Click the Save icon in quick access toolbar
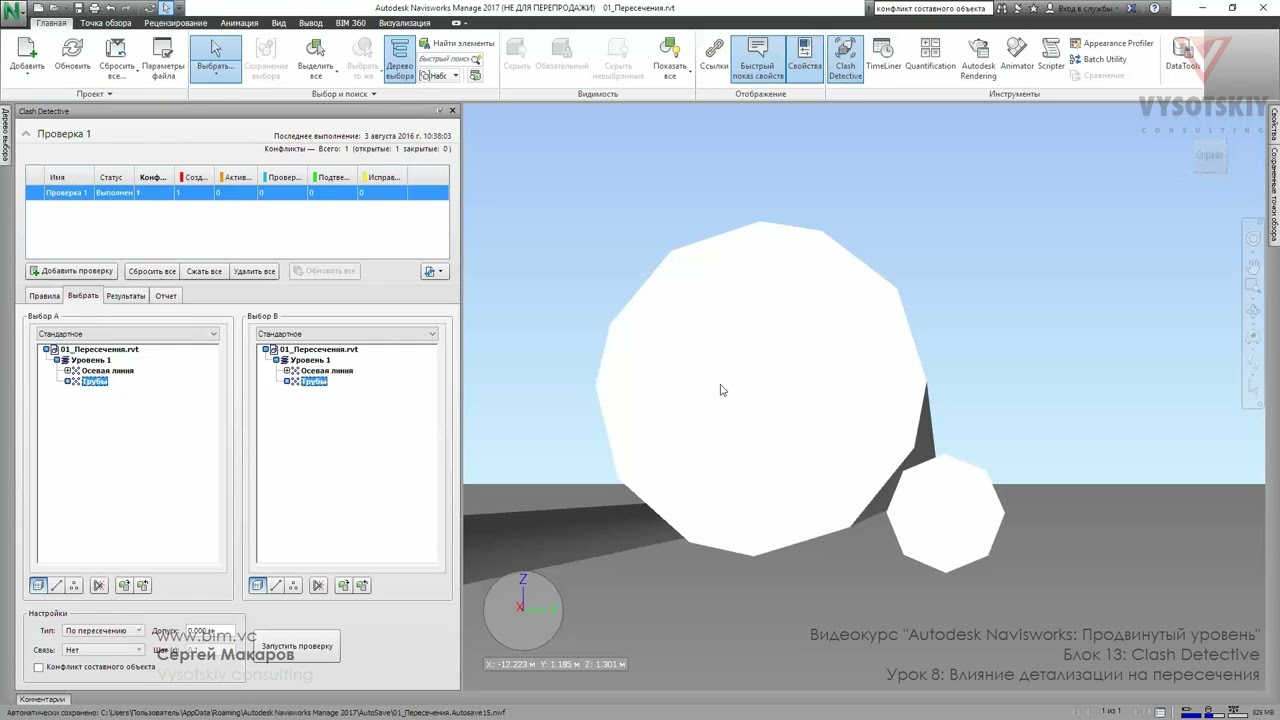1280x720 pixels. (x=79, y=8)
